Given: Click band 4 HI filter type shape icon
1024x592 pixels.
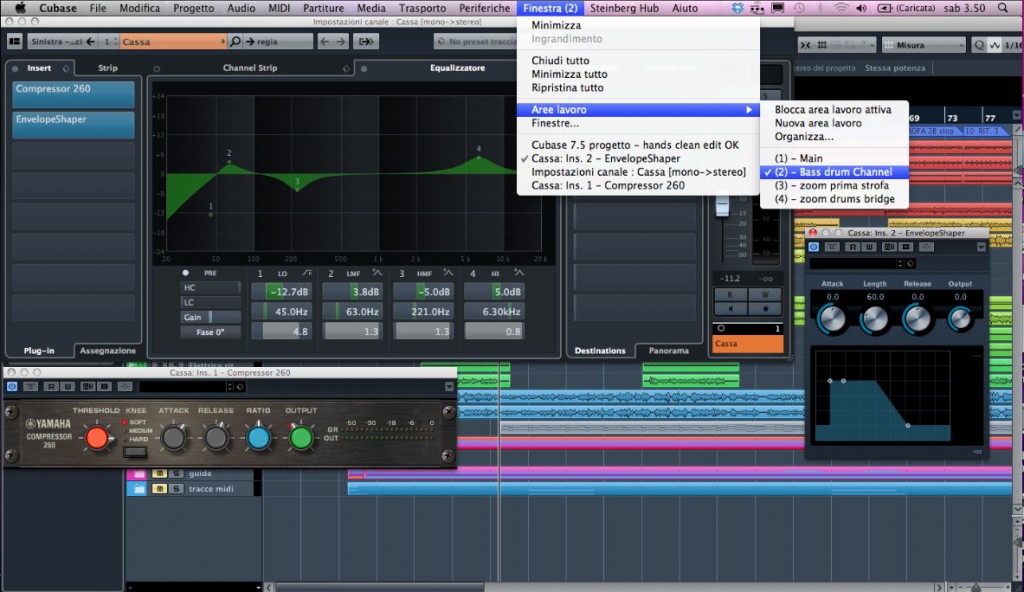Looking at the screenshot, I should (x=519, y=273).
